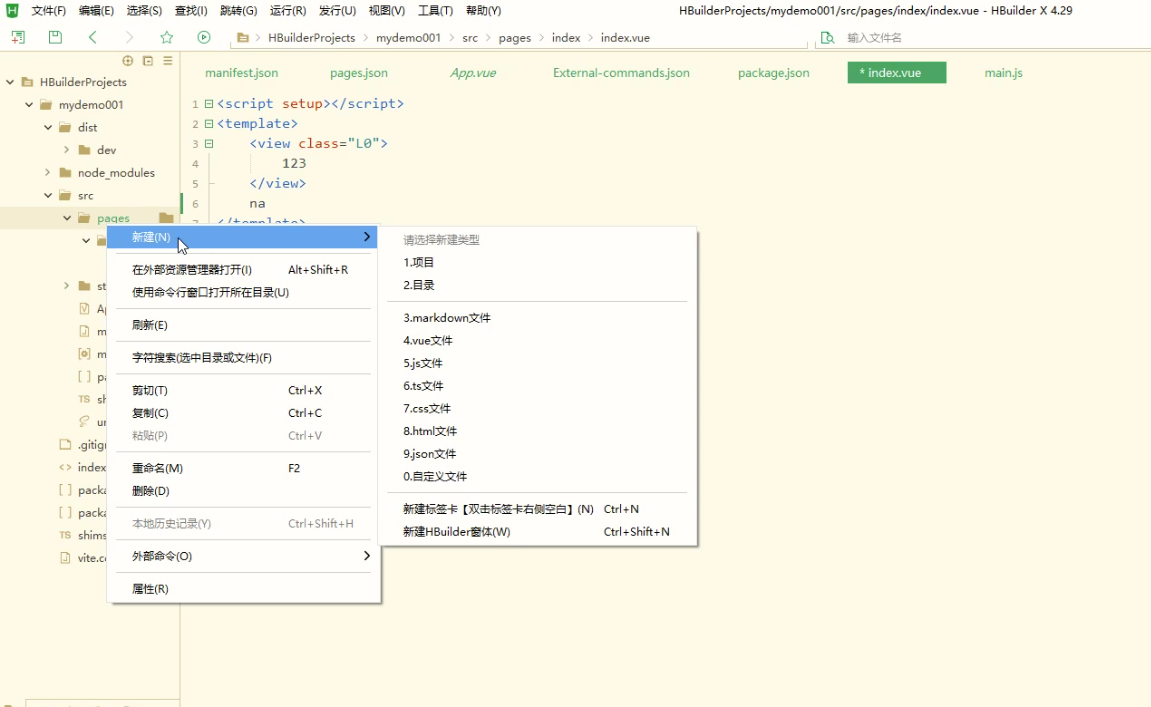Image resolution: width=1151 pixels, height=707 pixels.
Task: Open the 运行(R) menu
Action: 288,11
